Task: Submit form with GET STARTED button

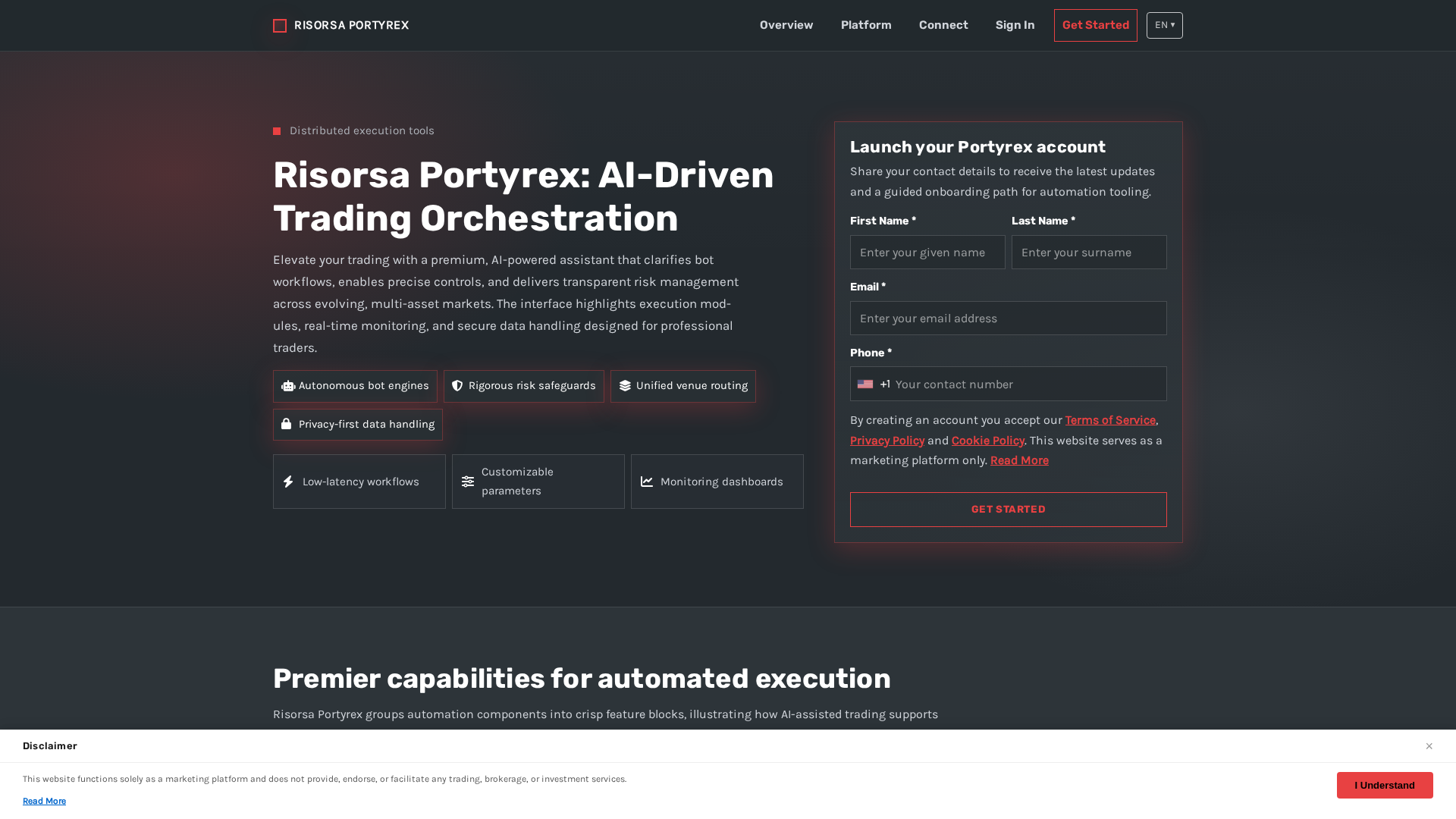Action: (1009, 510)
